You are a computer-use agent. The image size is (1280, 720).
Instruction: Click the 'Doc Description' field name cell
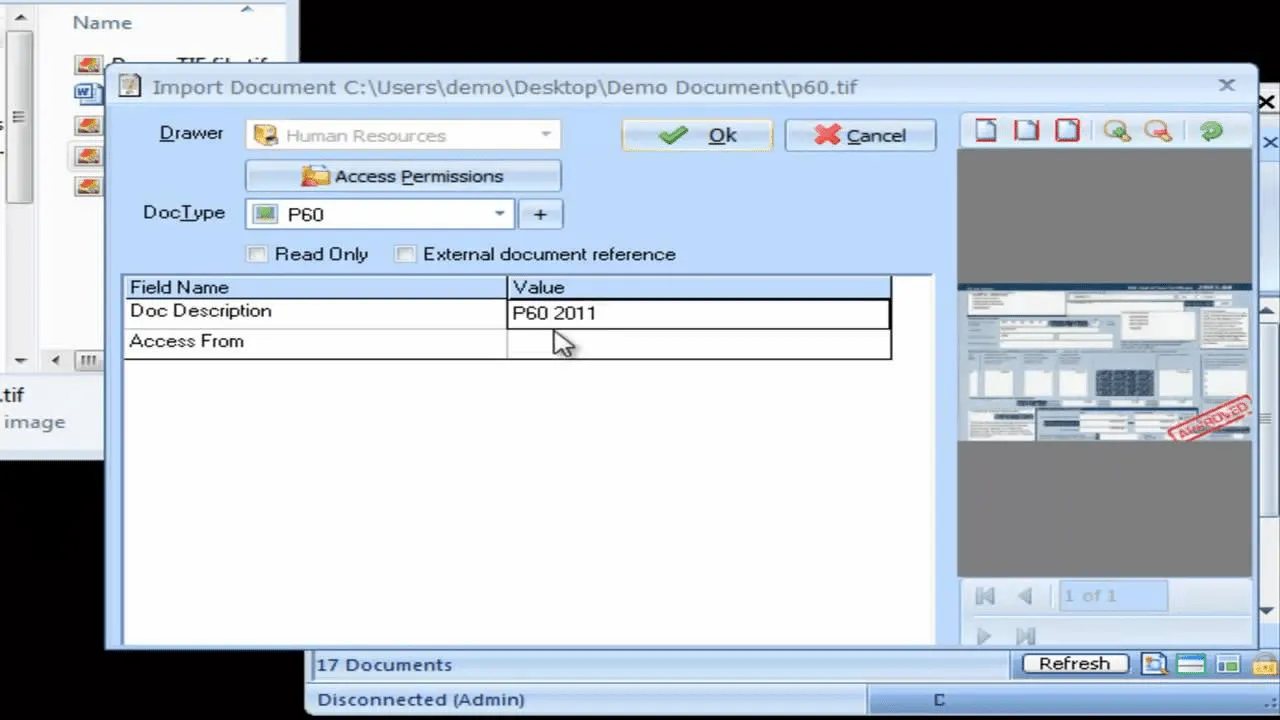pyautogui.click(x=315, y=313)
